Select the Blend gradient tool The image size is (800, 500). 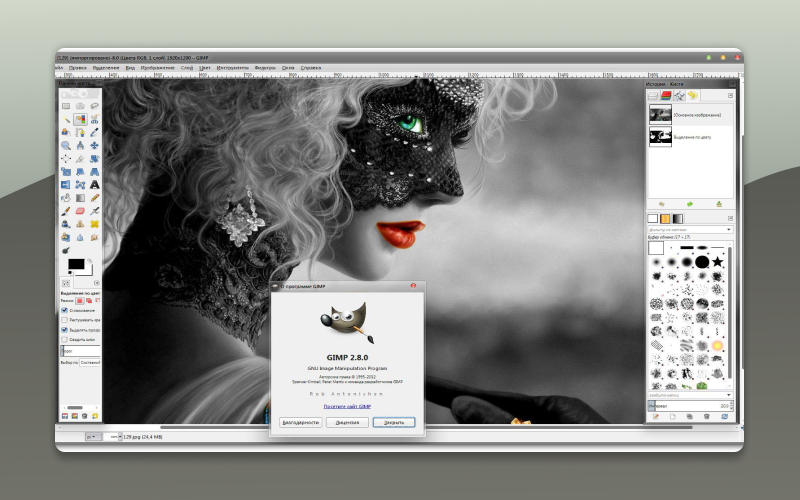click(x=80, y=198)
